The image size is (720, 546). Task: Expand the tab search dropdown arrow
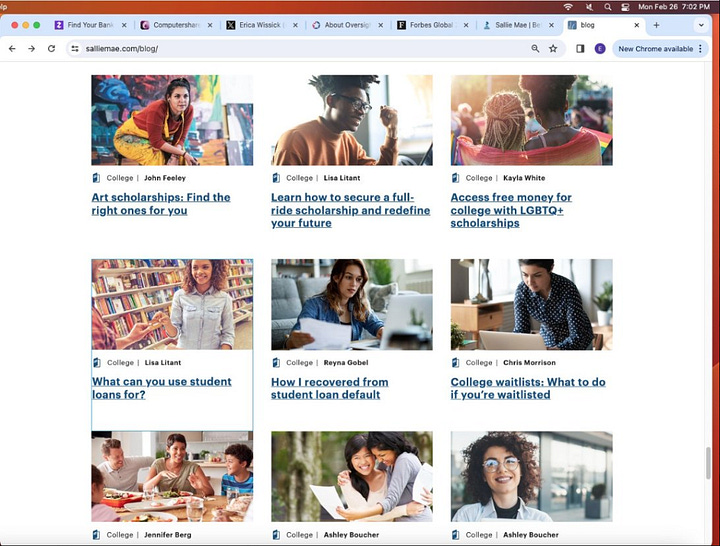tap(701, 25)
